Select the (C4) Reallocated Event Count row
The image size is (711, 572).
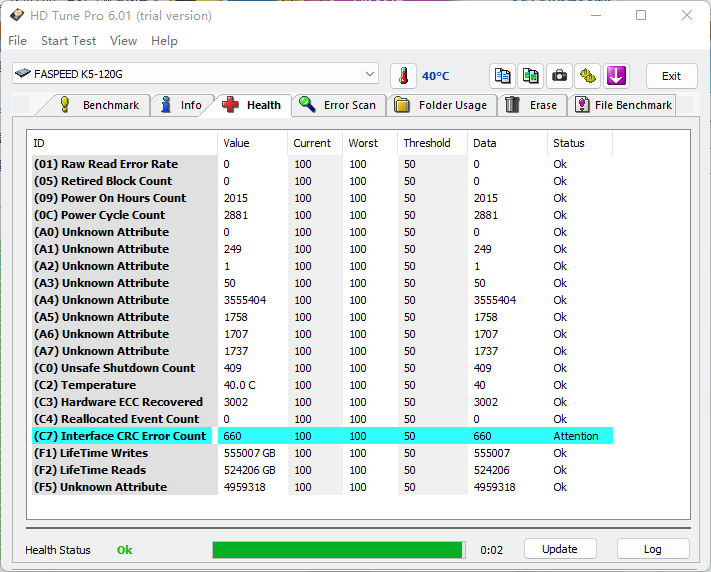coord(322,419)
